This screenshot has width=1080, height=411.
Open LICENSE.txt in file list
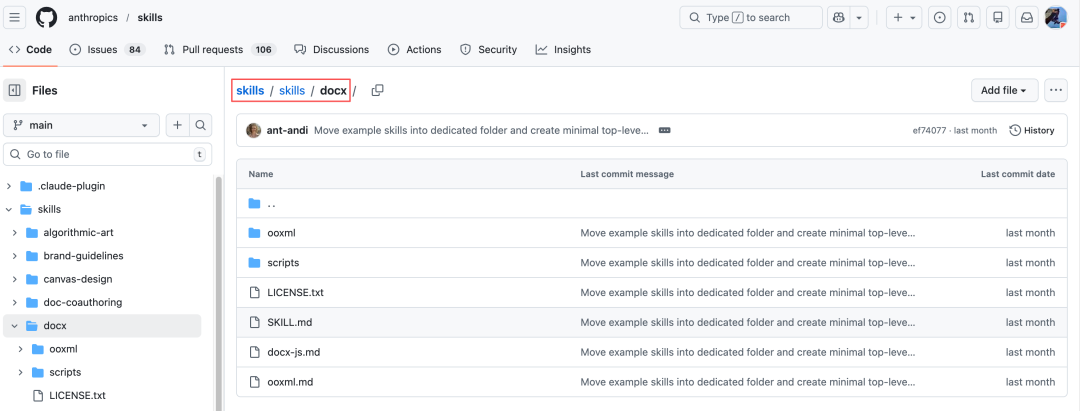coord(295,292)
